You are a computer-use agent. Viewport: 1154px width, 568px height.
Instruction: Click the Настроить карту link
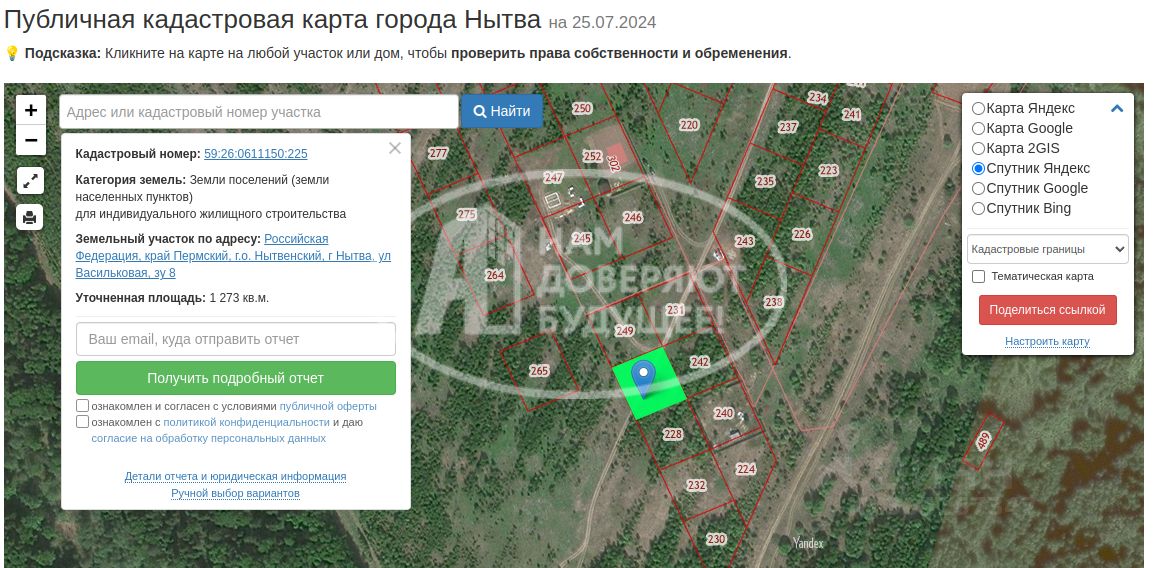click(1047, 341)
